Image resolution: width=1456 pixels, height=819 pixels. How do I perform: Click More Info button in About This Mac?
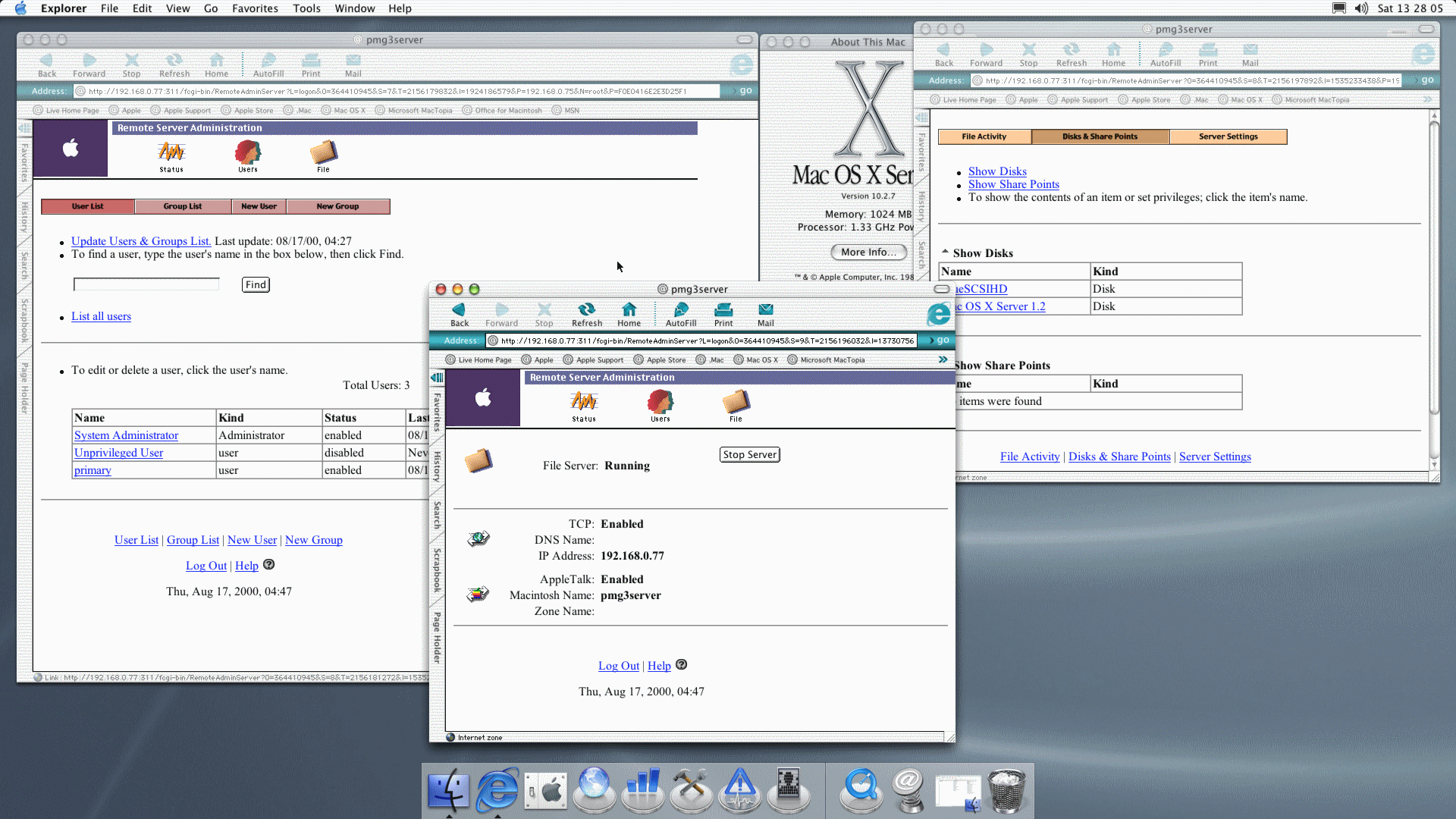pyautogui.click(x=868, y=252)
